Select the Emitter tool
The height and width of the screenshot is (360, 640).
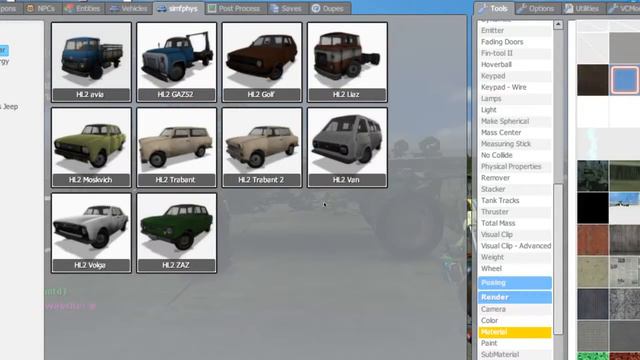tap(515, 31)
